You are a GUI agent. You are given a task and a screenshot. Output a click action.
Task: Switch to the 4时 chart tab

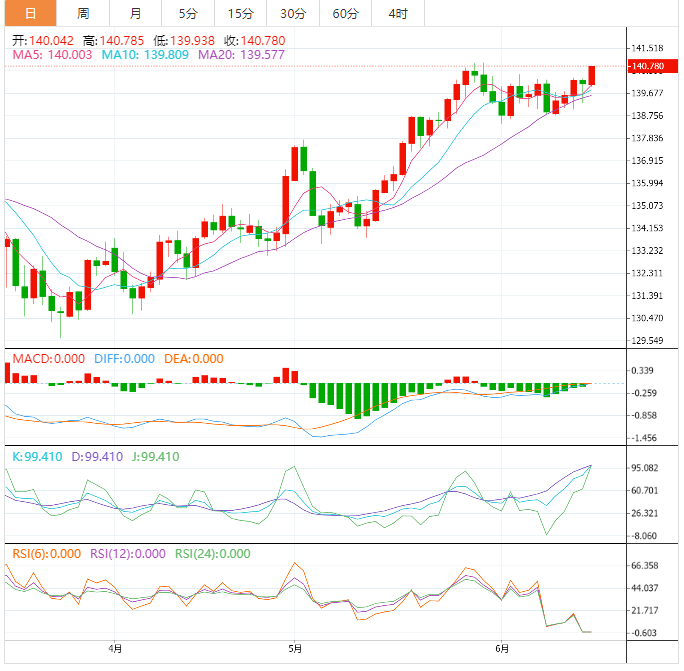pyautogui.click(x=397, y=13)
